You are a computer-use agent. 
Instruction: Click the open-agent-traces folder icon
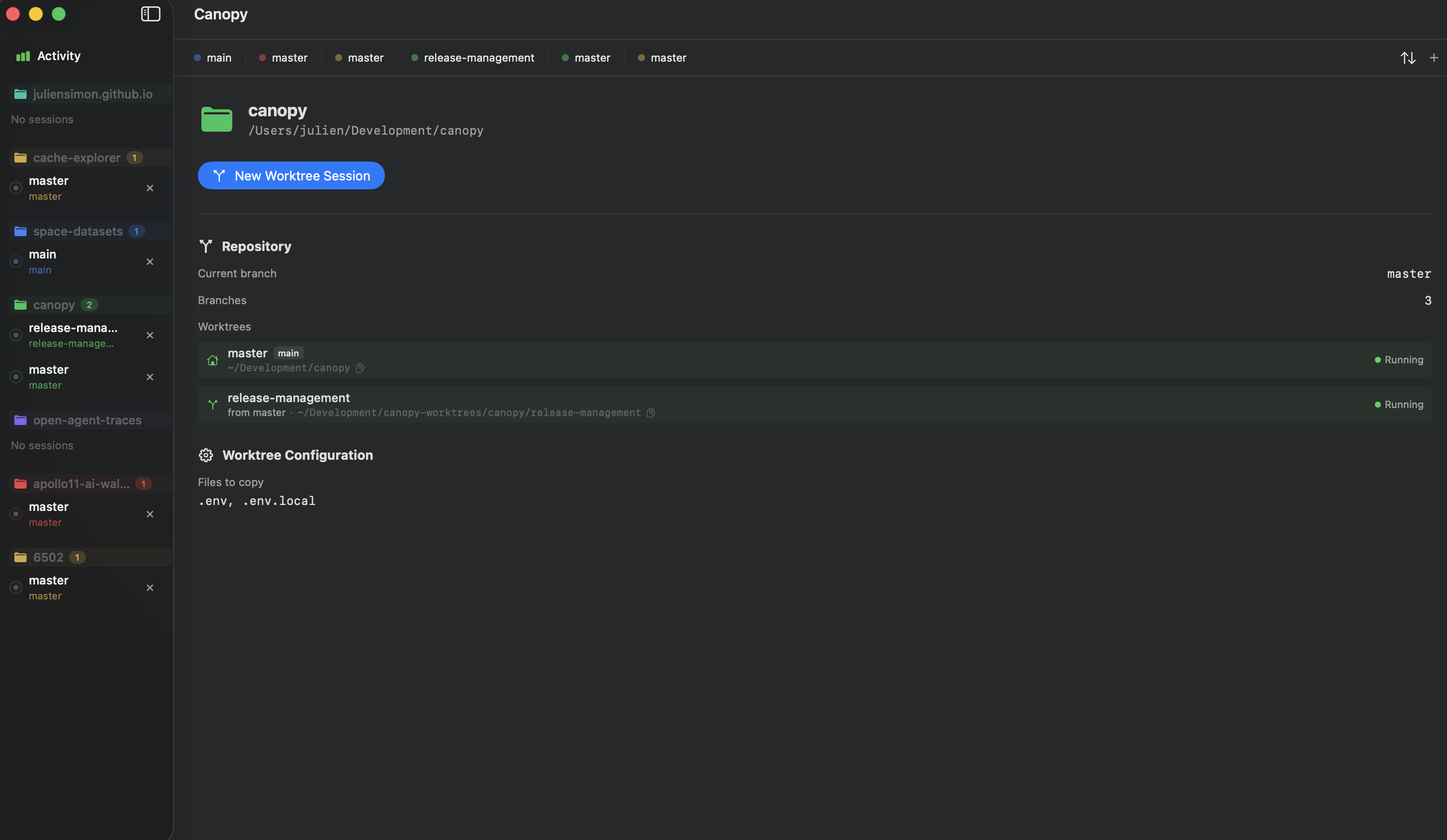(x=20, y=420)
